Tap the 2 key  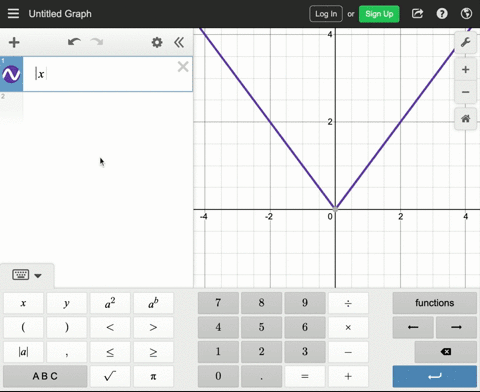(262, 352)
